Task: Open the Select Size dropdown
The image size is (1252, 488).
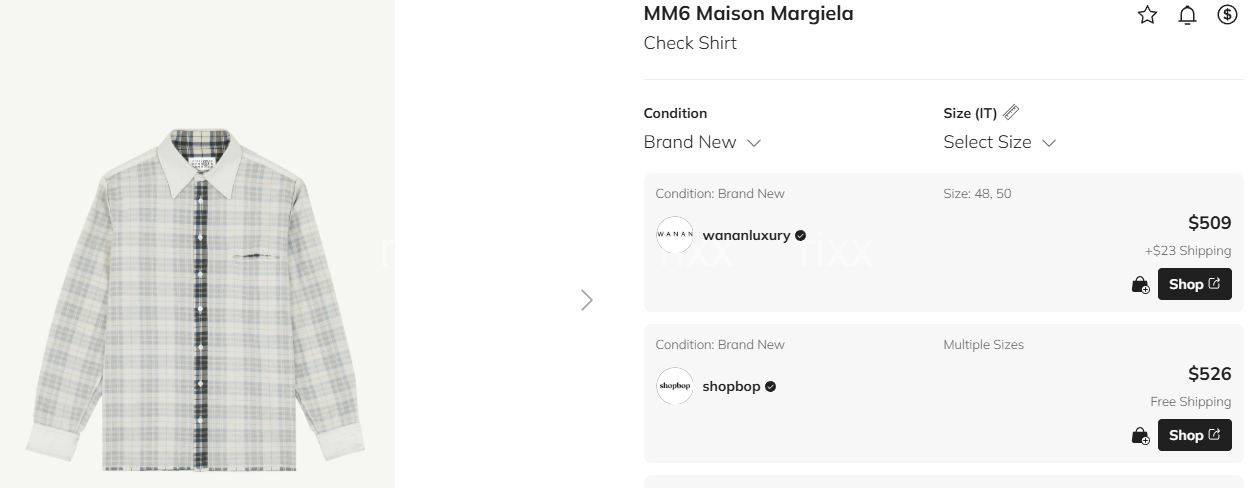Action: [x=999, y=142]
